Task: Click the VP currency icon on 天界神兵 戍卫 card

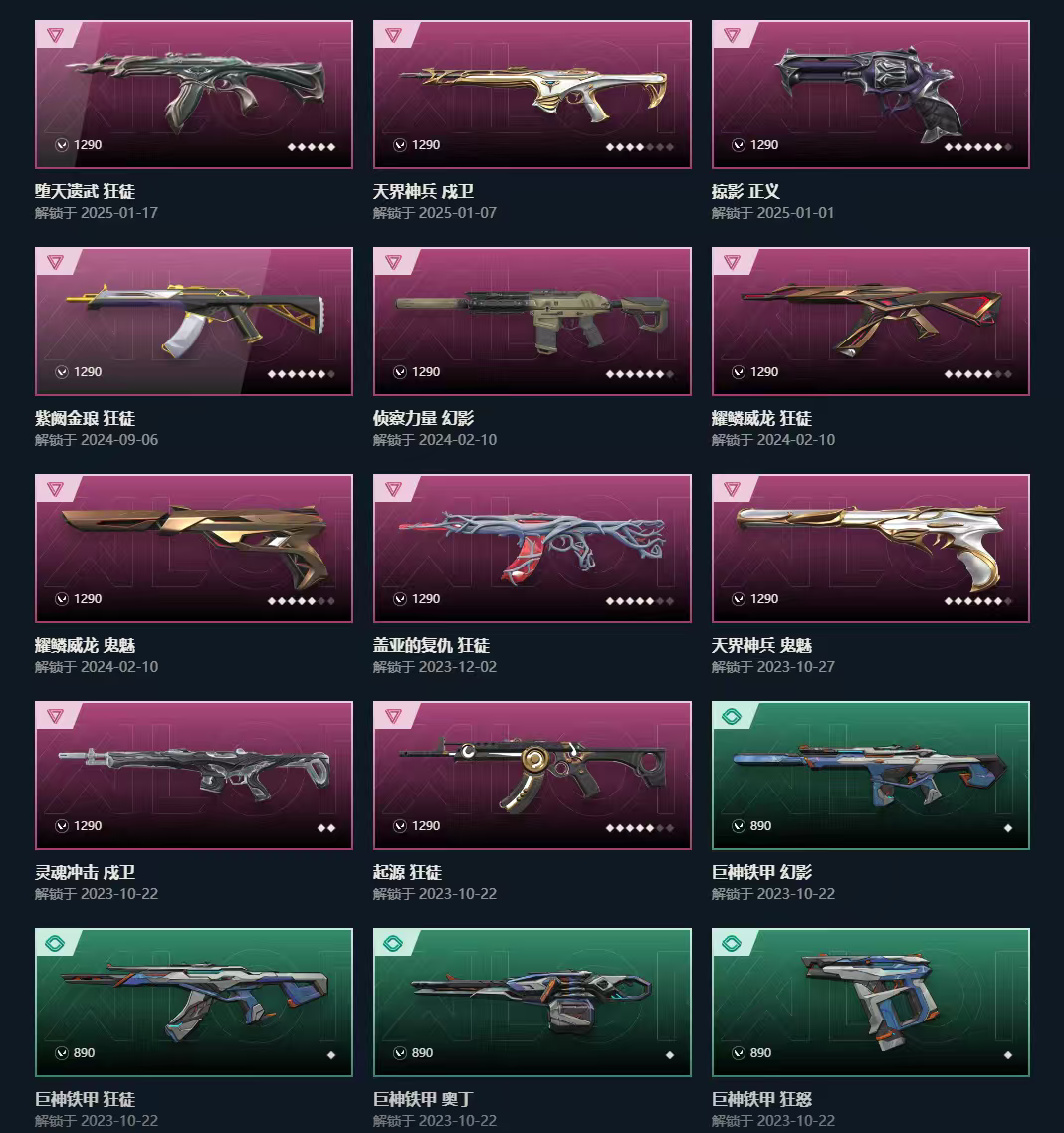Action: pyautogui.click(x=400, y=145)
